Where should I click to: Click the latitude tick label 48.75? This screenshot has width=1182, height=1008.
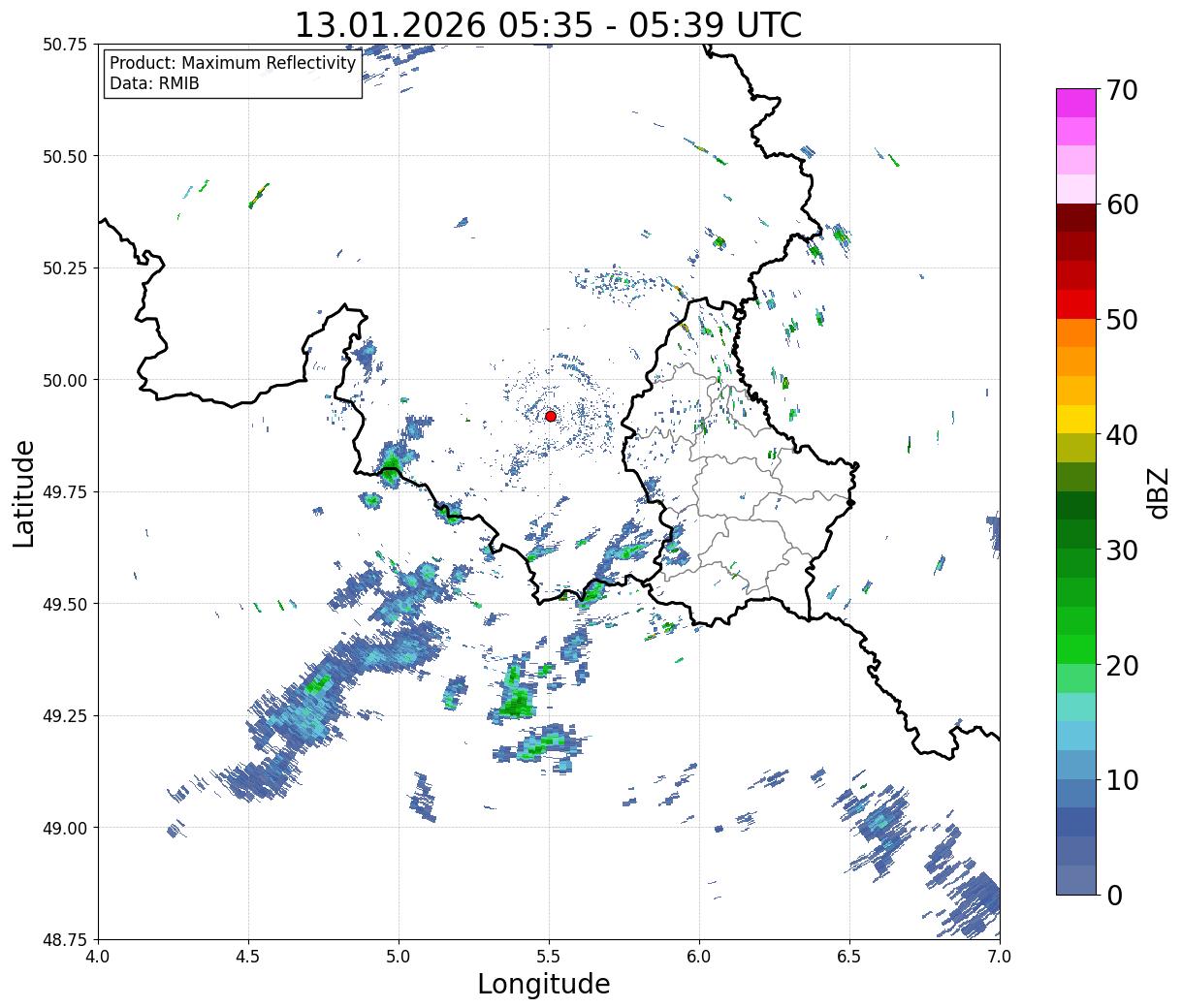pyautogui.click(x=64, y=939)
